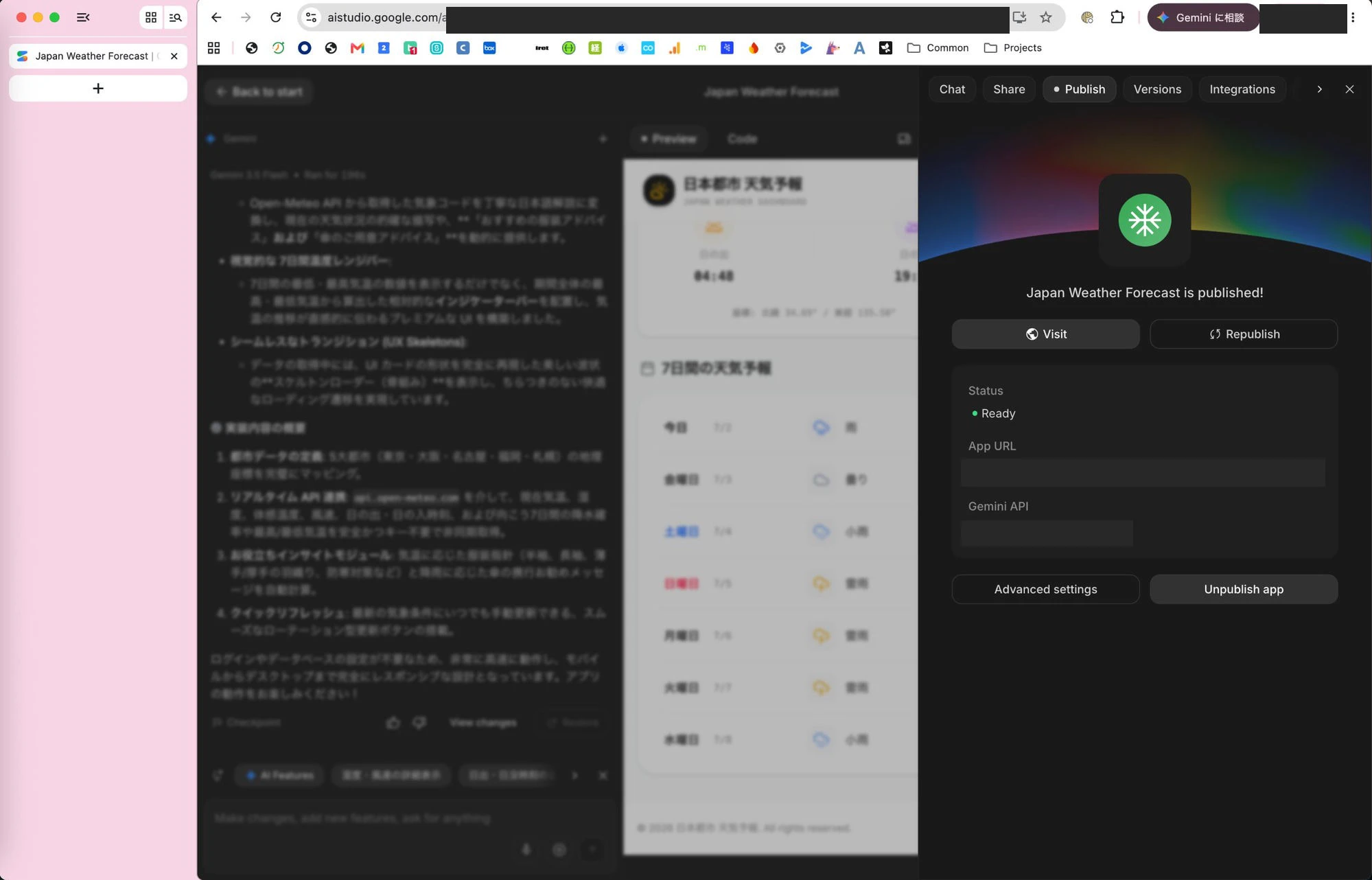This screenshot has height=880, width=1372.
Task: Open the blue 'C' bookmark icon
Action: click(463, 48)
